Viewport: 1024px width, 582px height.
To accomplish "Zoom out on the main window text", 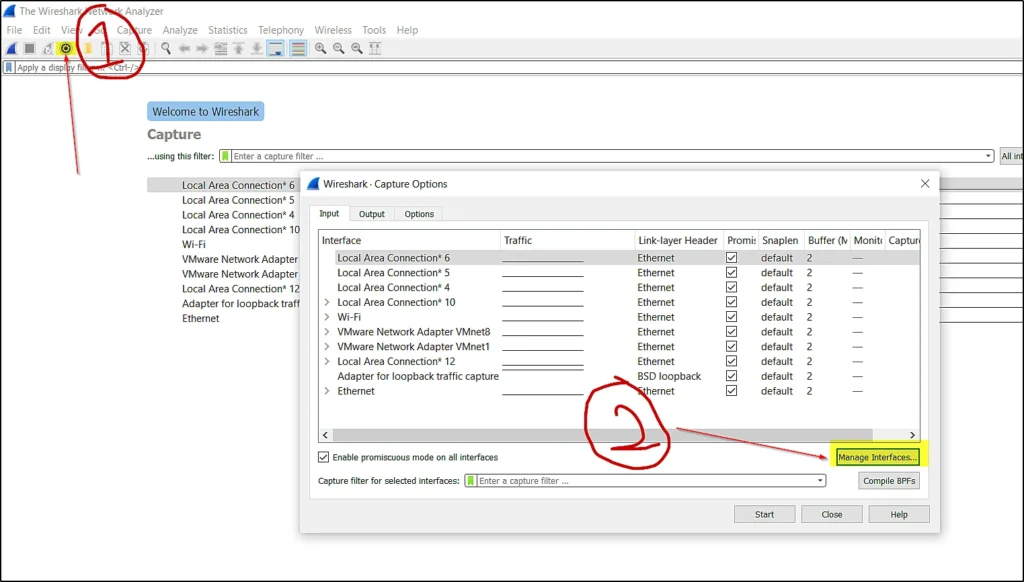I will pos(339,48).
